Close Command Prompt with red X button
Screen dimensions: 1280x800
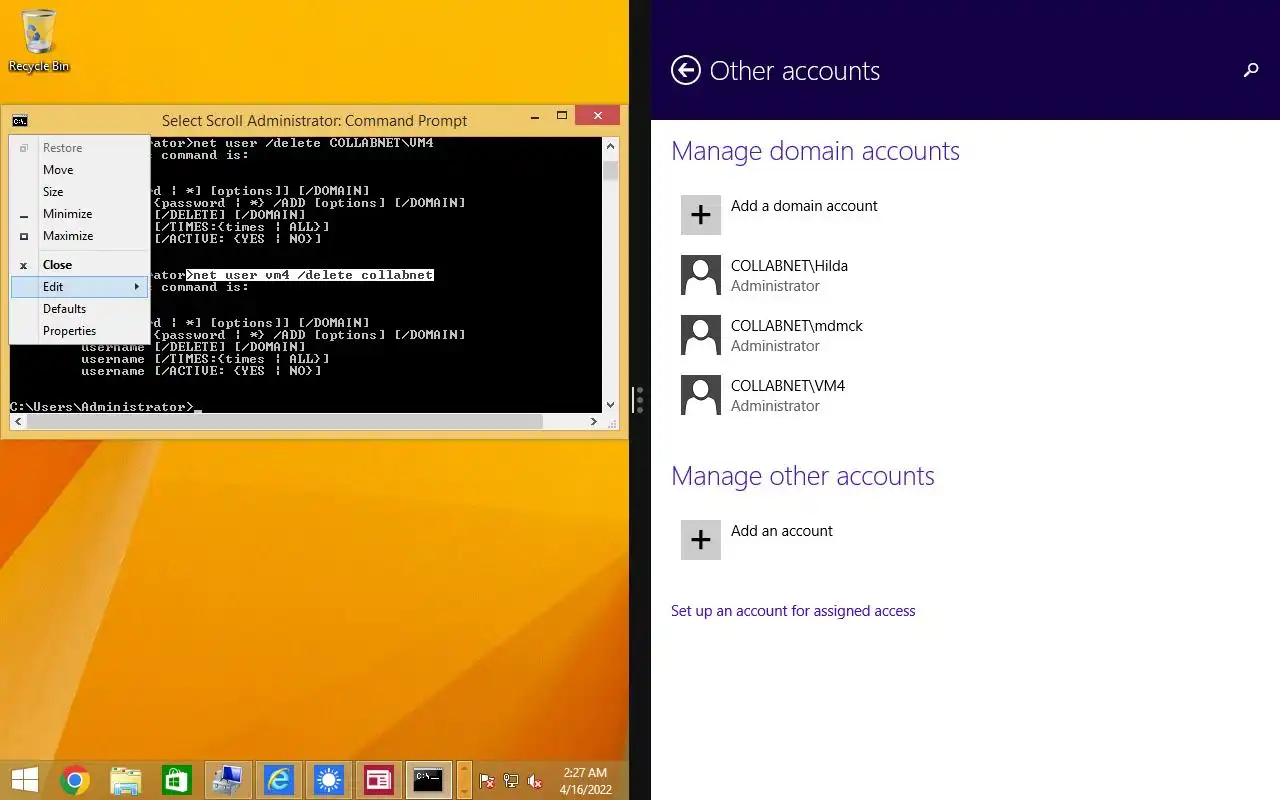coord(597,116)
